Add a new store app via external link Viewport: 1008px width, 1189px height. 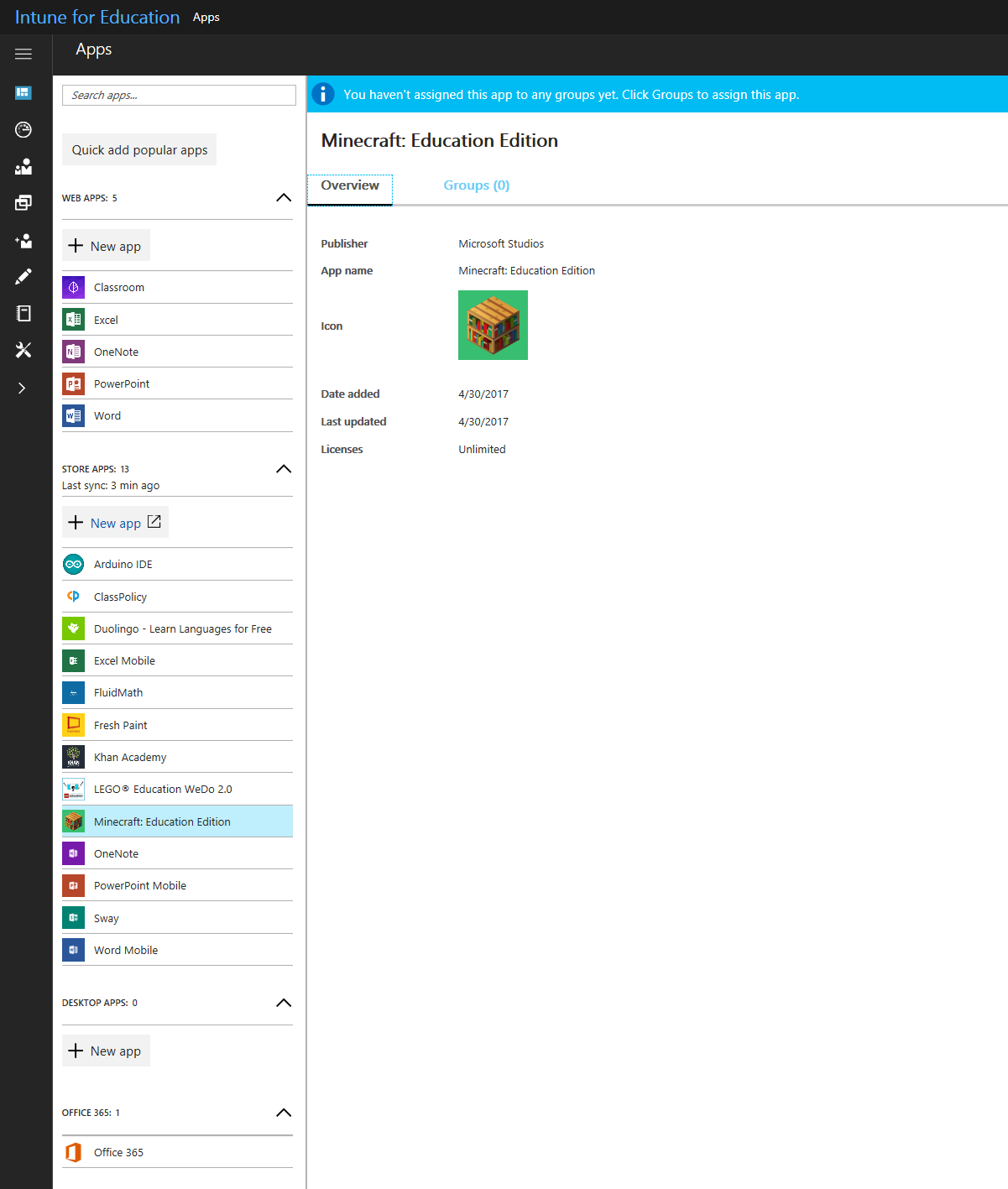[x=115, y=522]
